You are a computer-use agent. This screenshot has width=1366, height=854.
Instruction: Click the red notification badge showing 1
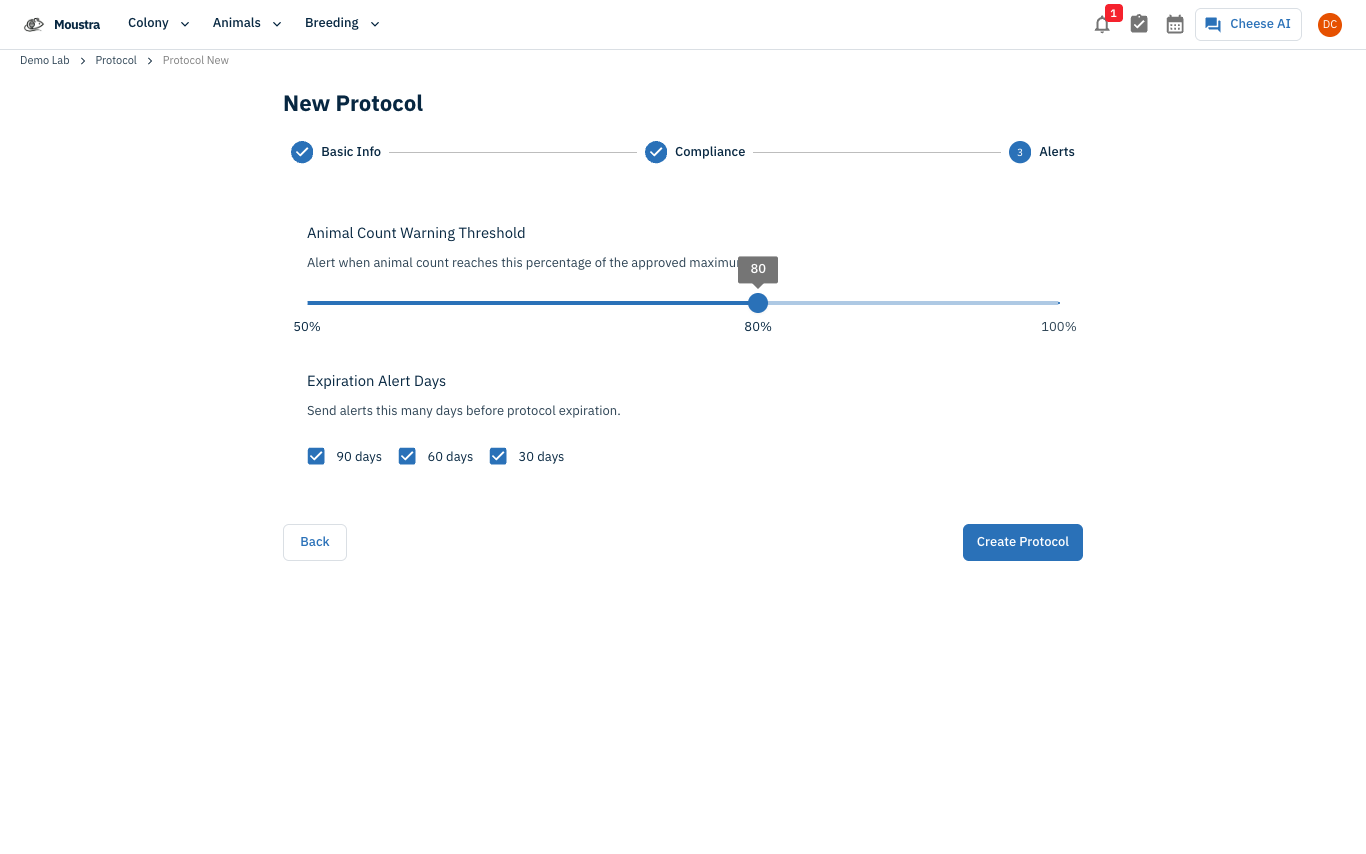click(x=1114, y=13)
